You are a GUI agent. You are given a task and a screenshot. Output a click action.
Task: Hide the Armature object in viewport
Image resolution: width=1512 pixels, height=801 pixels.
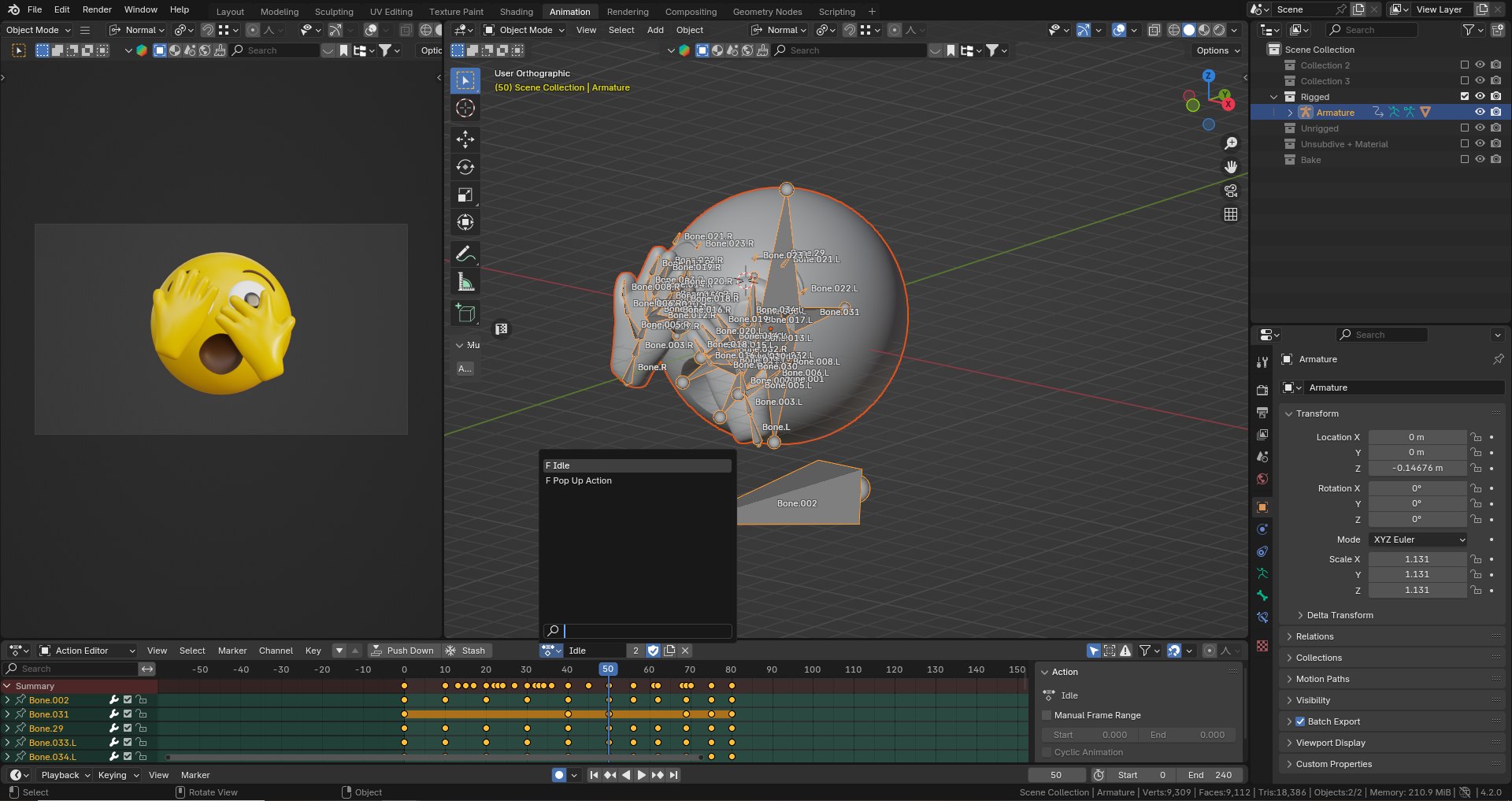coord(1480,113)
